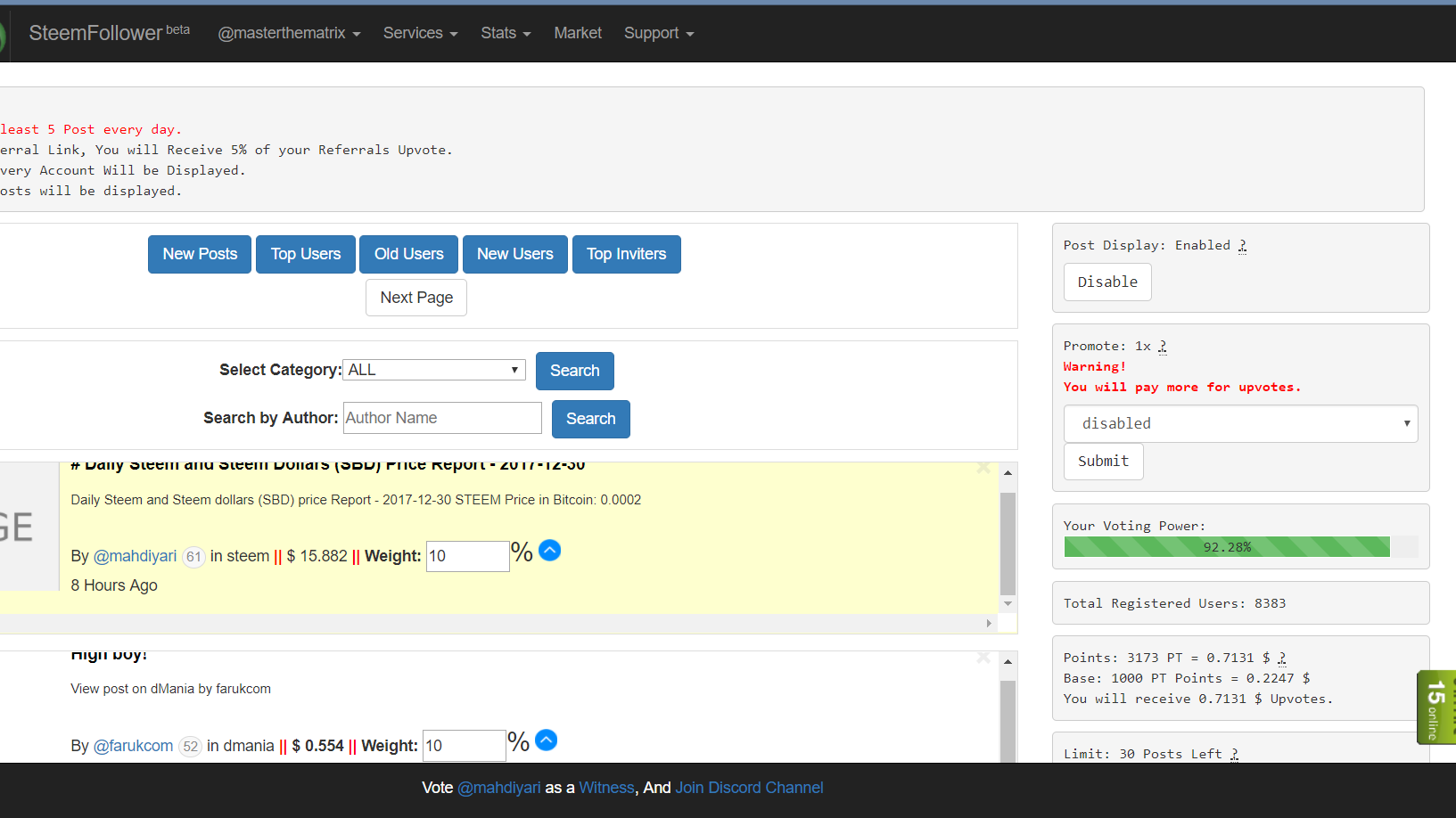1456x818 pixels.
Task: Expand the Support menu
Action: coord(659,33)
